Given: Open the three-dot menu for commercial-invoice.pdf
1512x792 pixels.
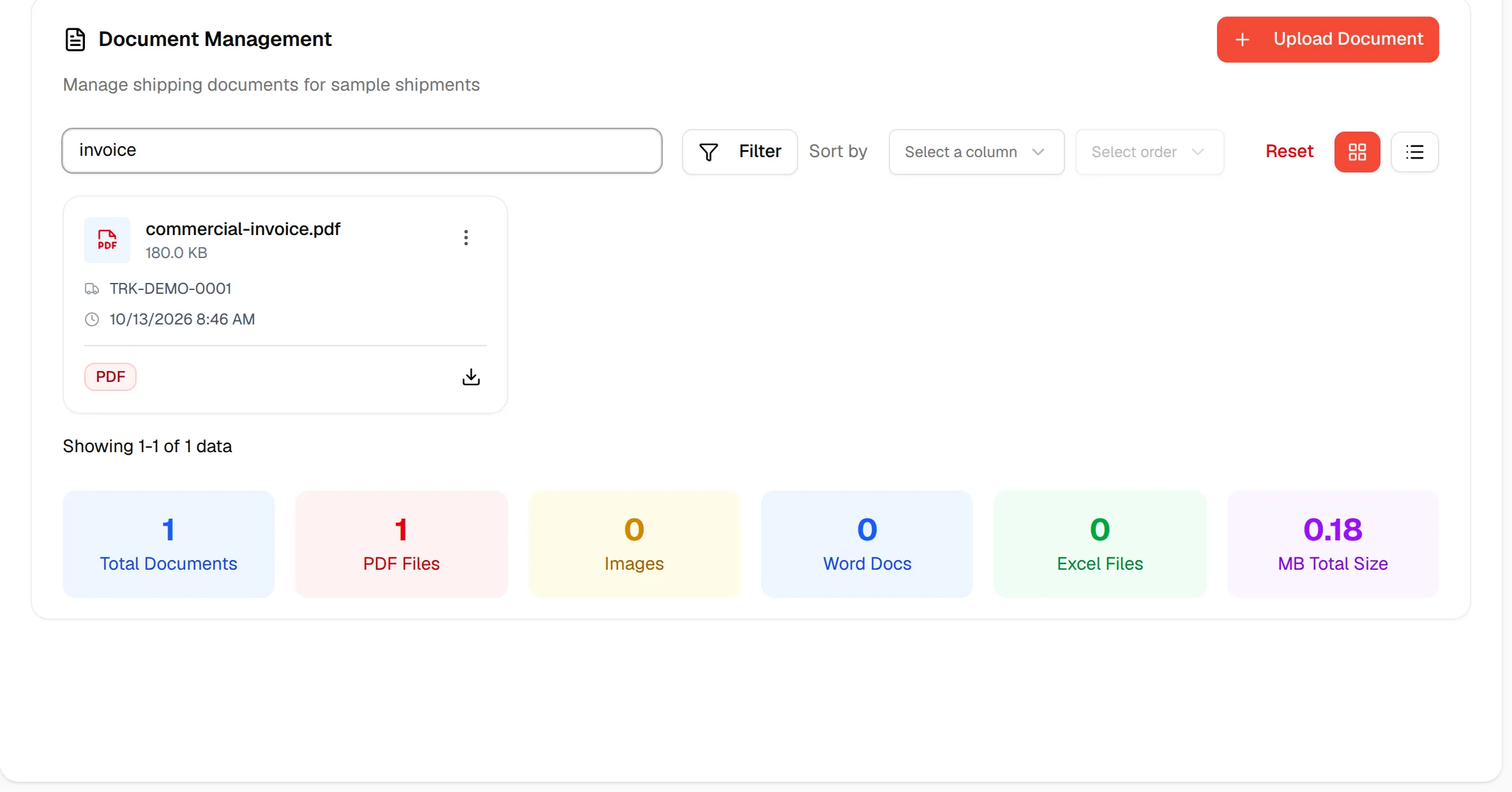Looking at the screenshot, I should click(x=466, y=238).
